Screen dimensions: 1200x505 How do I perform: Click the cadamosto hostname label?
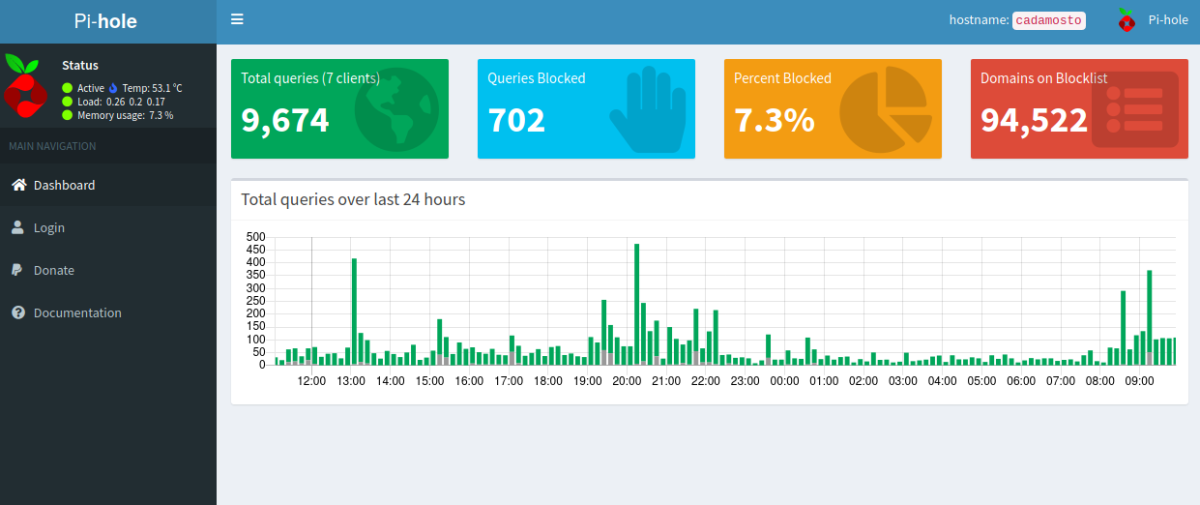[x=1048, y=20]
